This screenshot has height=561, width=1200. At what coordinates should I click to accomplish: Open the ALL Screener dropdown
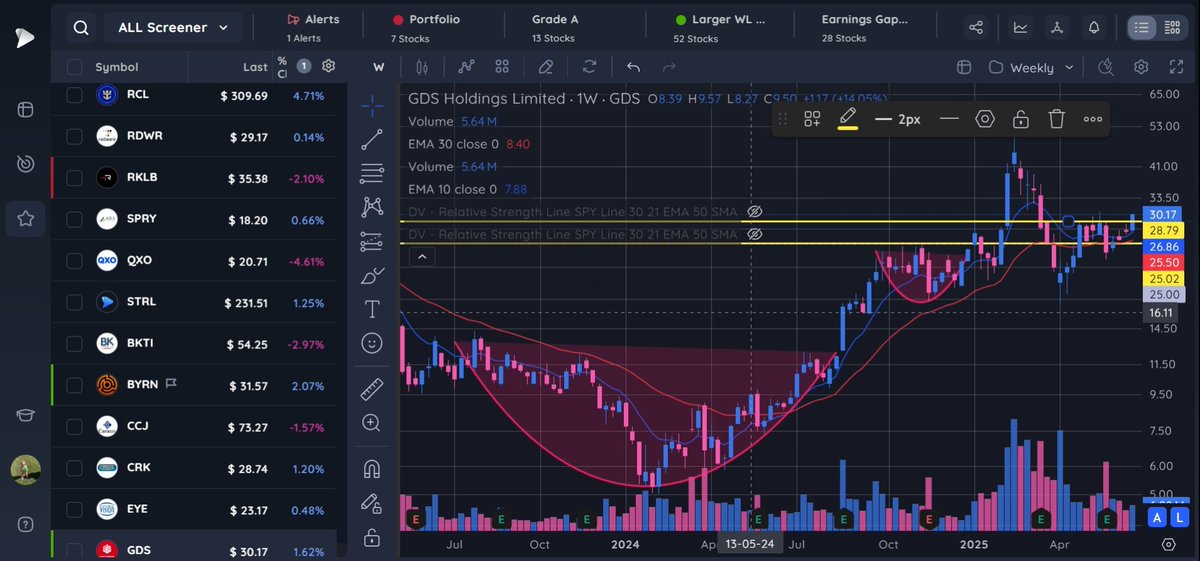click(173, 28)
